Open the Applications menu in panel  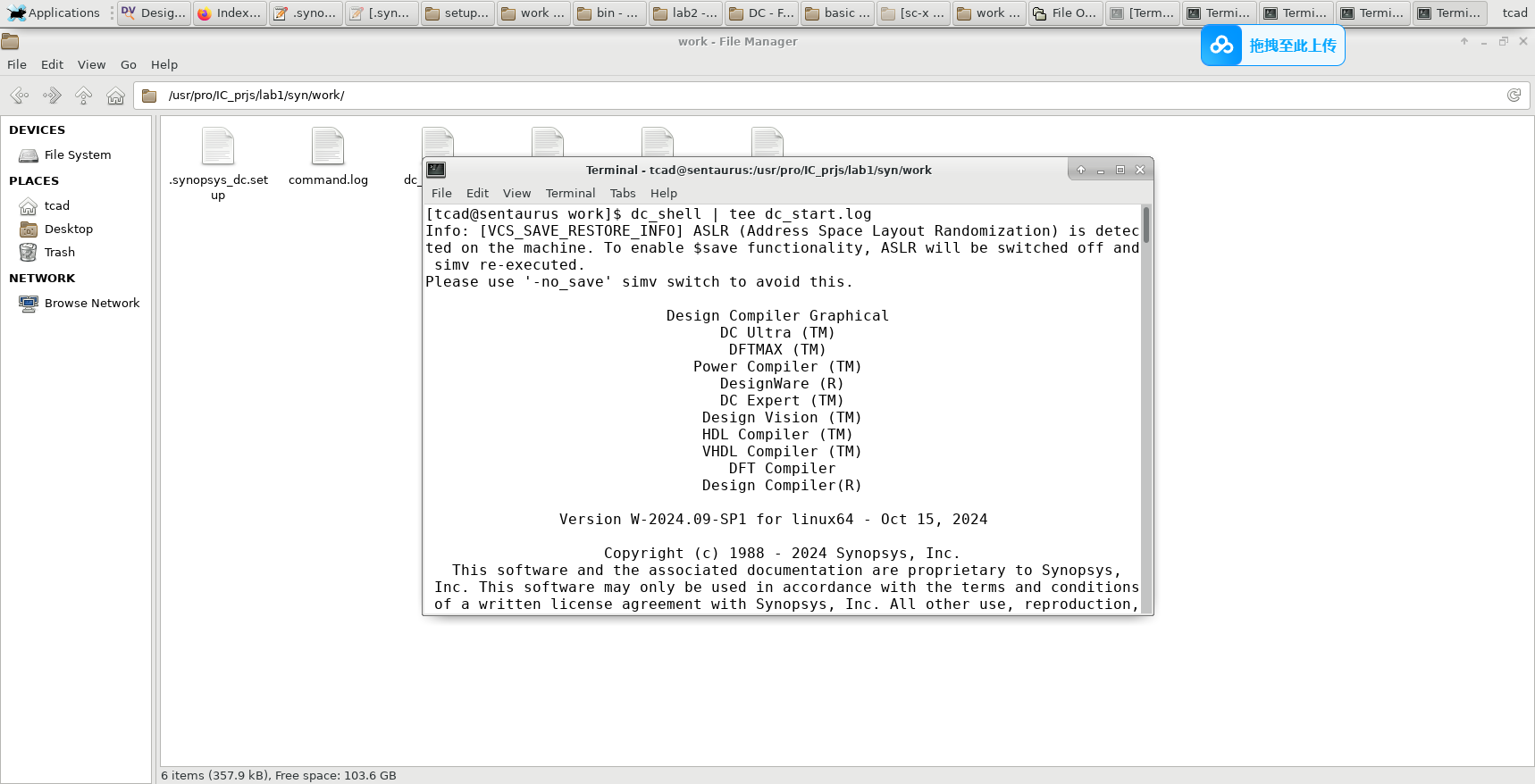coord(55,13)
